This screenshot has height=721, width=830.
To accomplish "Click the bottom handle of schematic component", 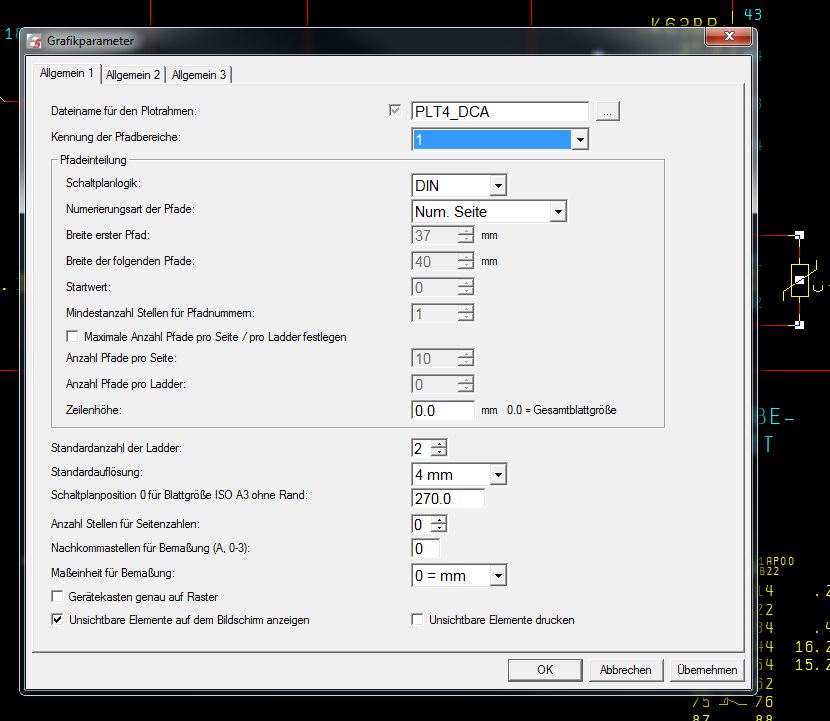I will [799, 325].
